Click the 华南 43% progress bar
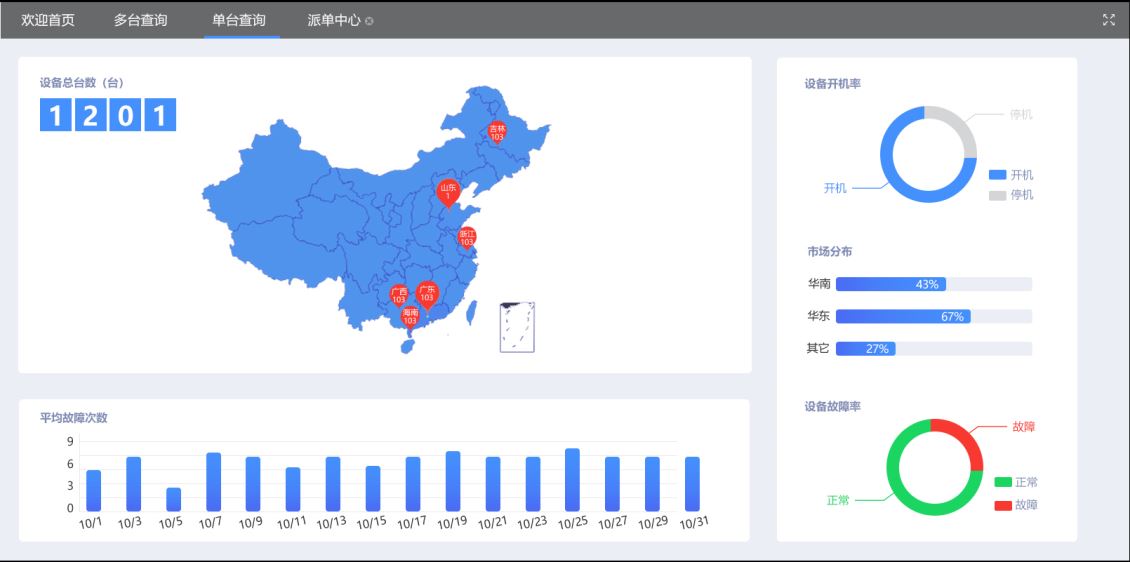The image size is (1130, 562). (890, 284)
